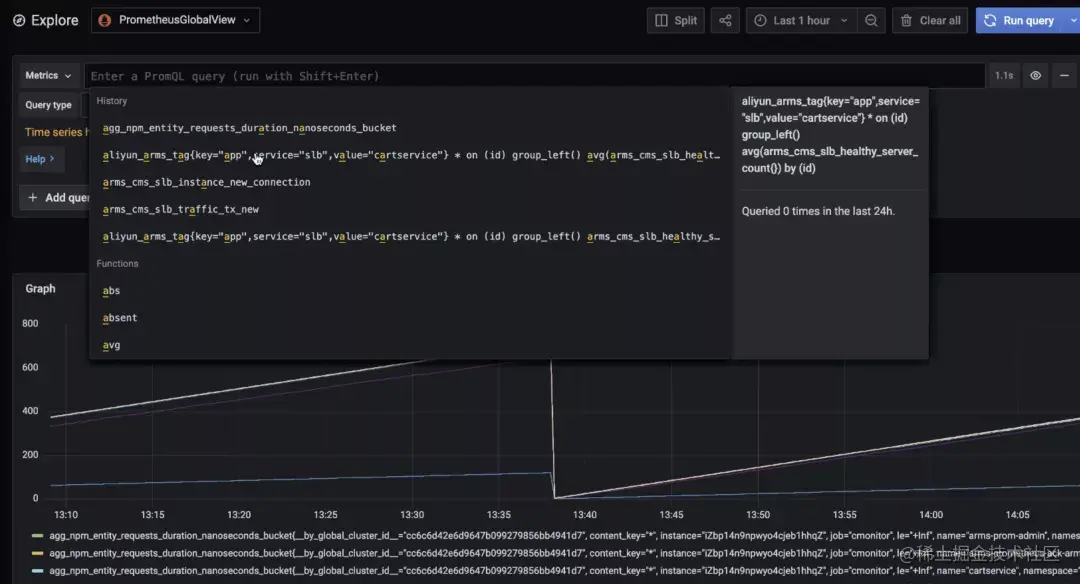Screen dimensions: 1080x584
Task: Click the Split view button
Action: click(x=675, y=20)
